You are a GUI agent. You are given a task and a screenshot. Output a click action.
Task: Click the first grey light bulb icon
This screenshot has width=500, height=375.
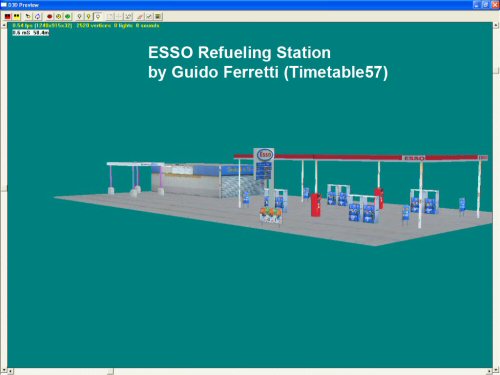(x=80, y=16)
